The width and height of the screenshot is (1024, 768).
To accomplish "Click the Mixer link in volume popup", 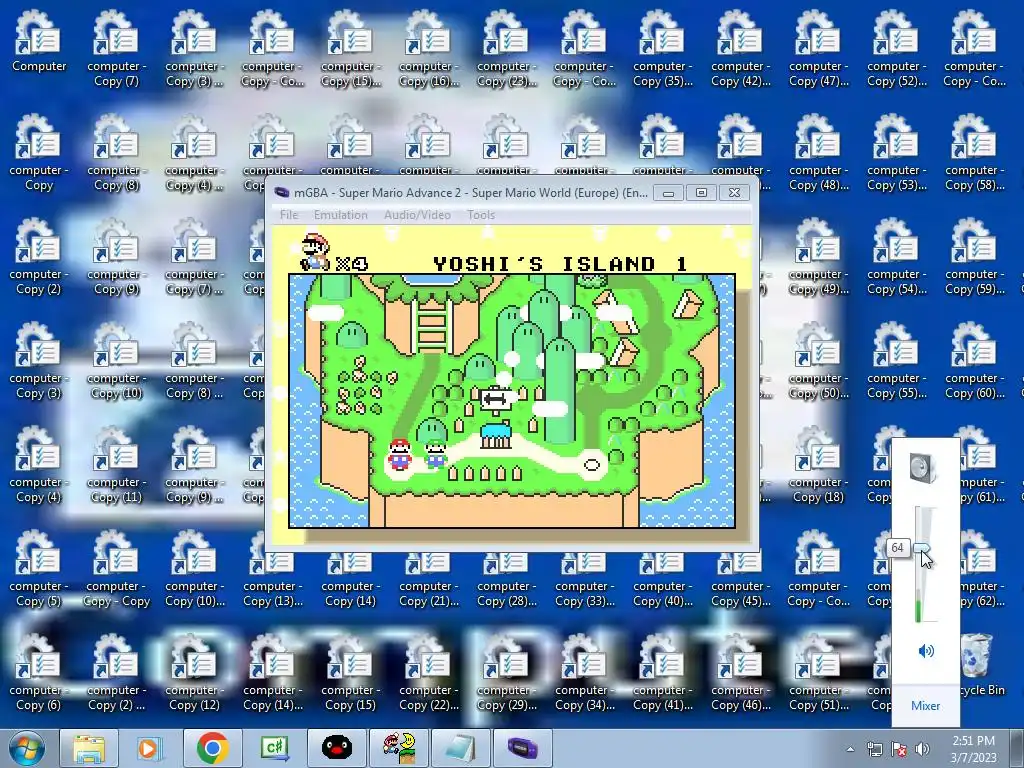I will click(925, 706).
